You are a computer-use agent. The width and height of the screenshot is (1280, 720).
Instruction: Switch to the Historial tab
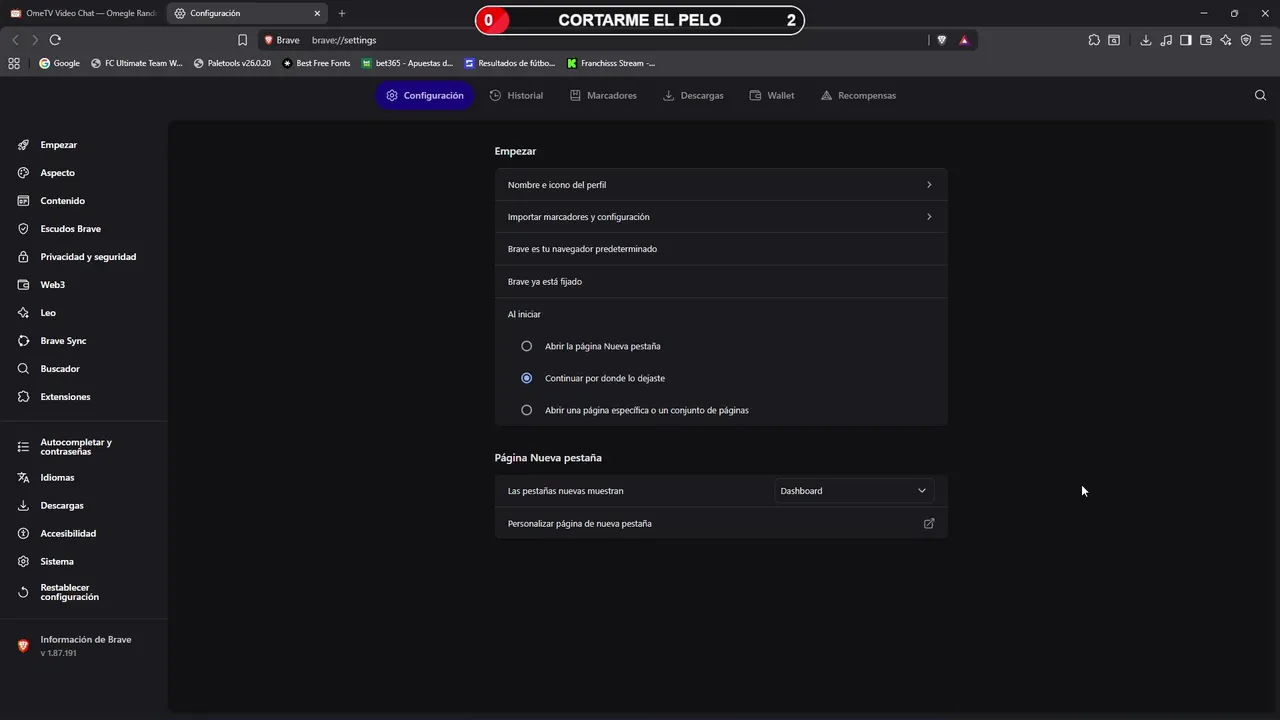(516, 95)
